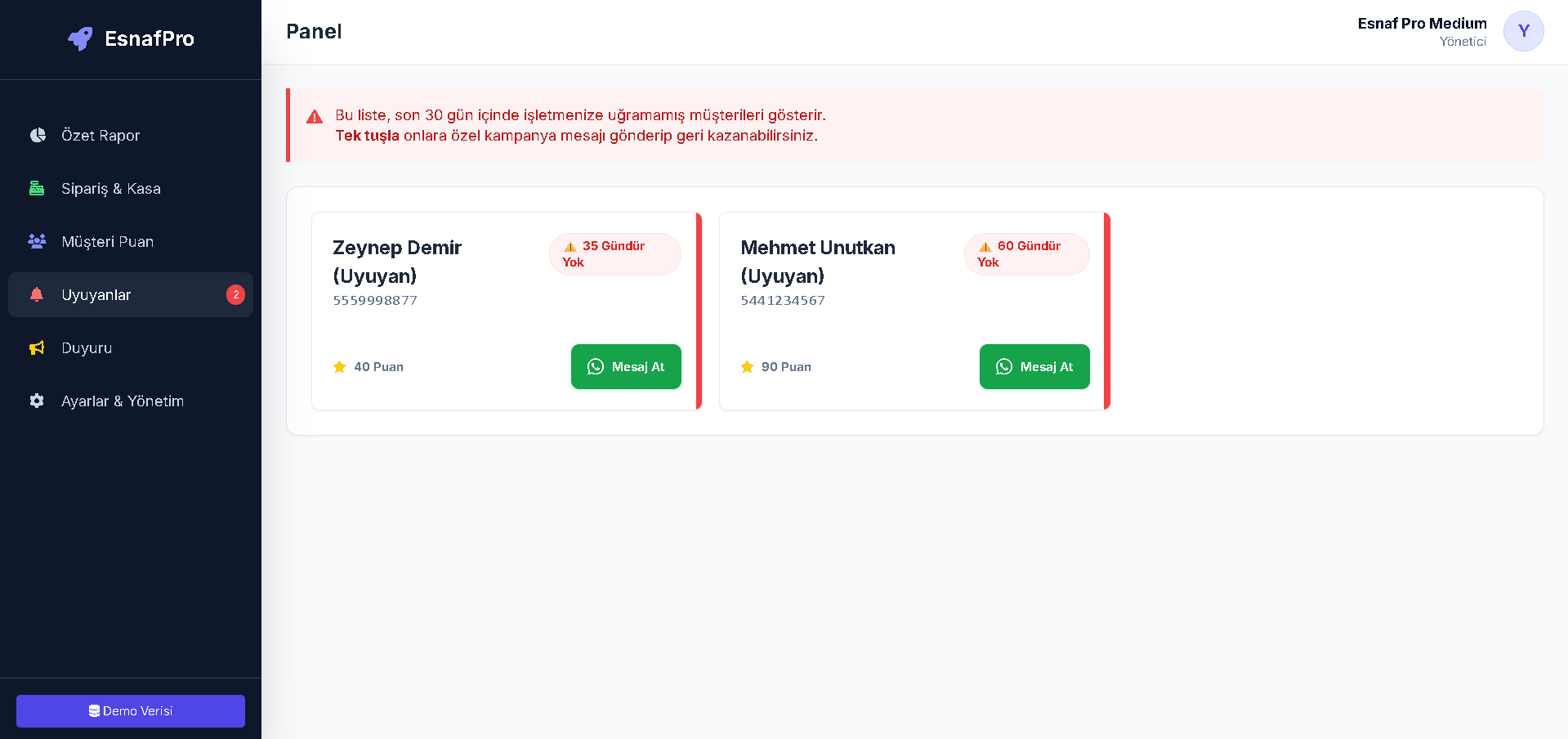Send WhatsApp message to Zeynep Demir
Viewport: 1568px width, 739px height.
click(x=626, y=367)
